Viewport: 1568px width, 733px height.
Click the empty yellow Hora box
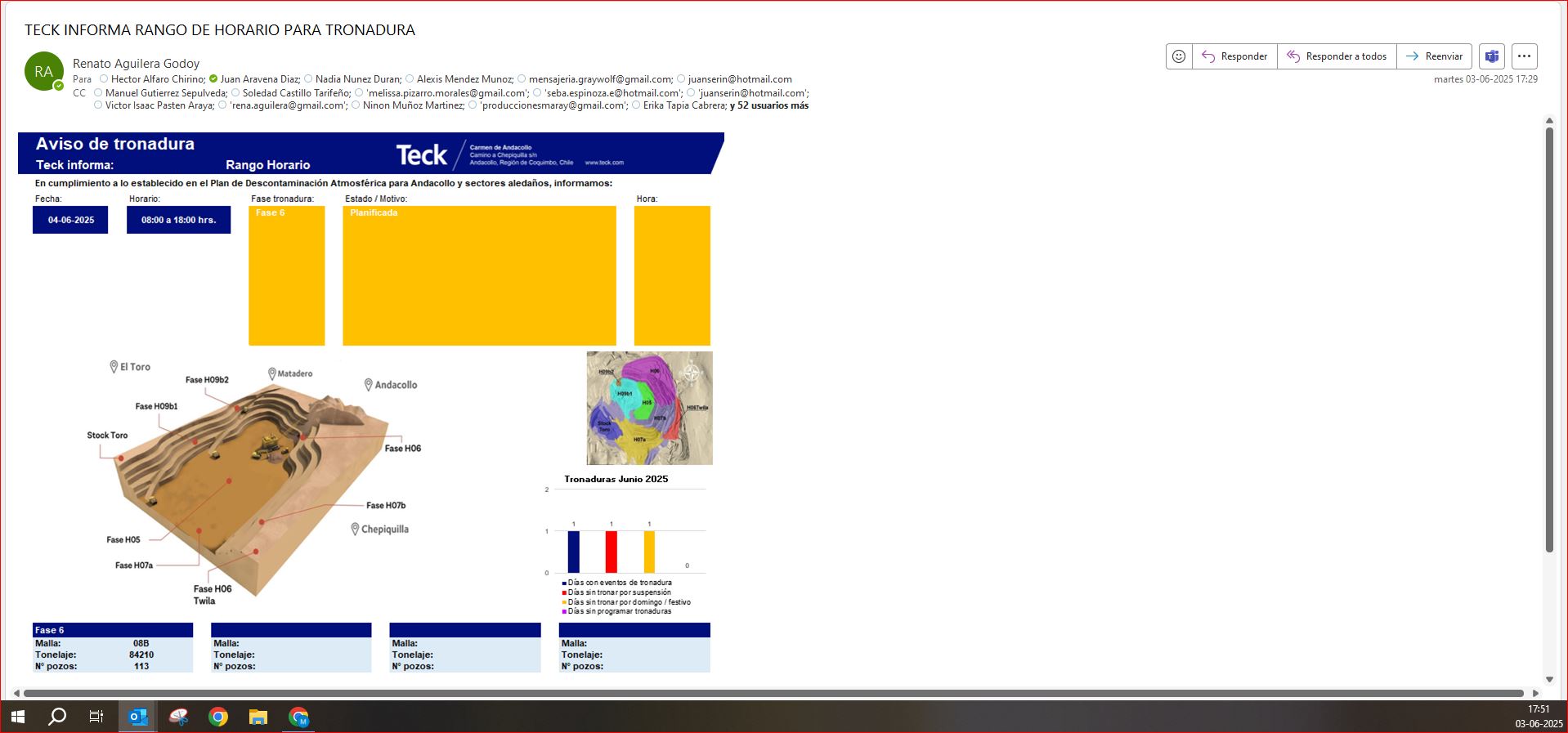coord(672,275)
